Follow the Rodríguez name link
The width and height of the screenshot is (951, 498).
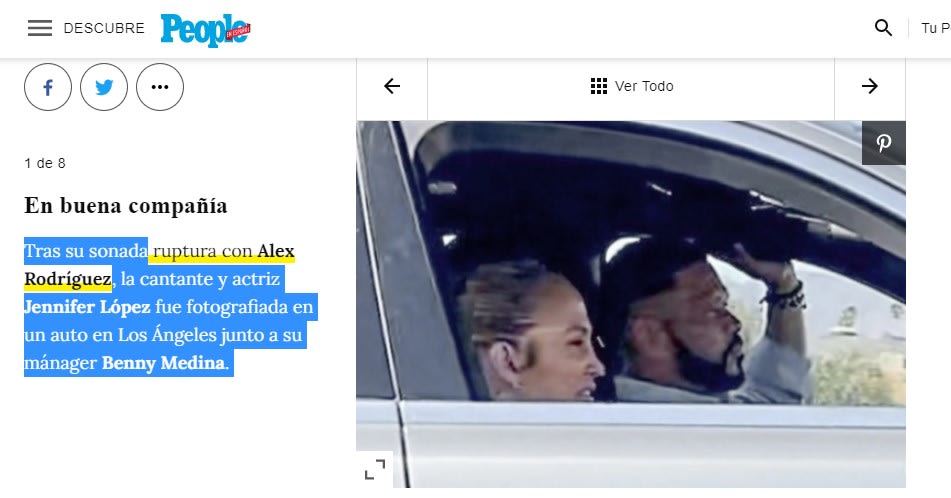pyautogui.click(x=67, y=278)
